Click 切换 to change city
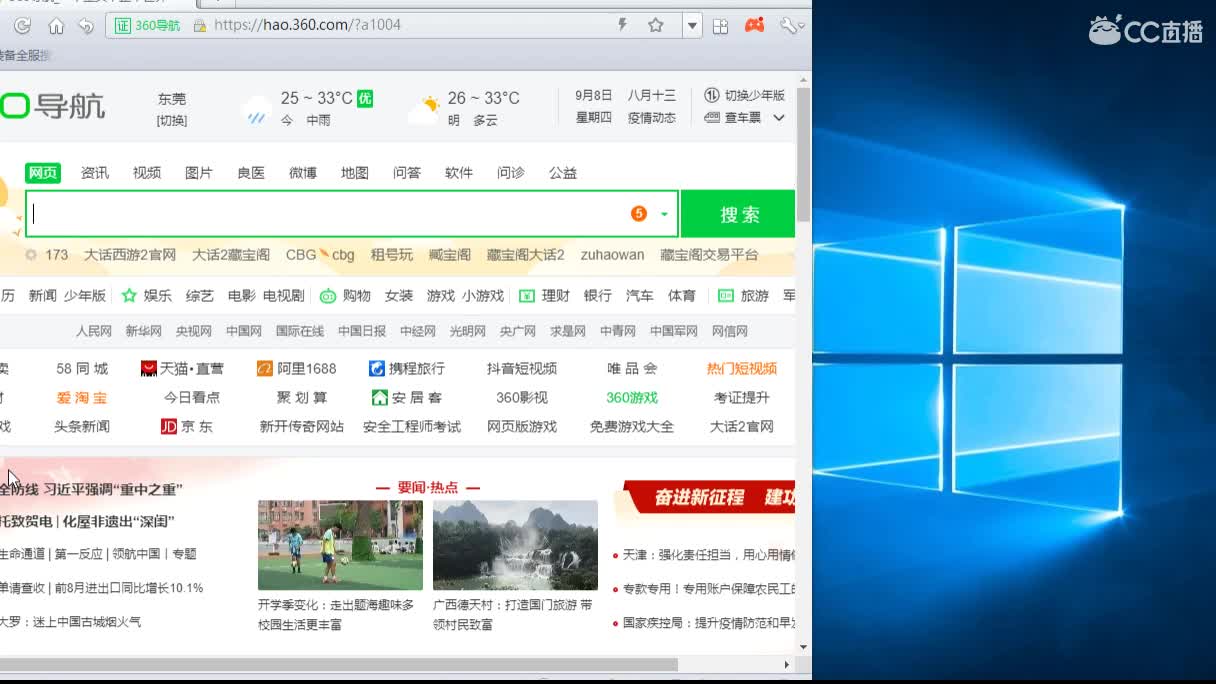 [x=171, y=121]
